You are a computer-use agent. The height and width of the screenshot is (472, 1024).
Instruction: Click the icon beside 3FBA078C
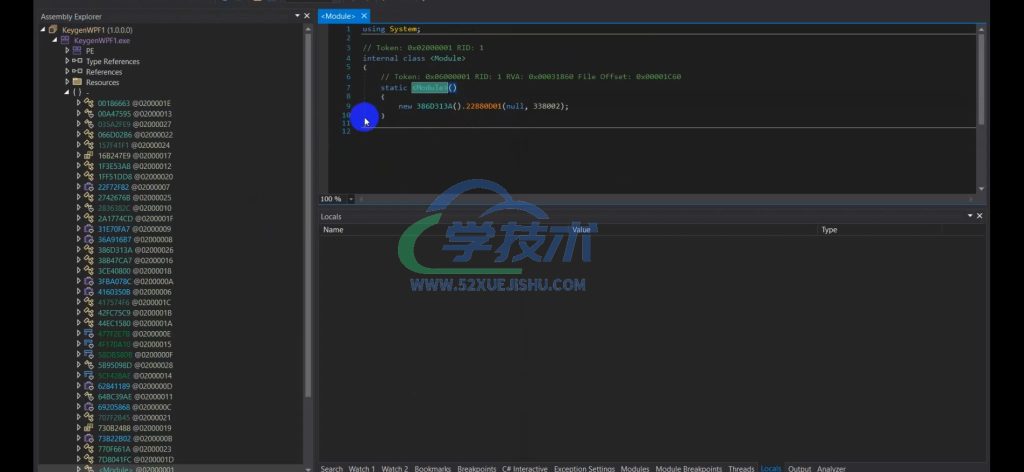click(89, 281)
